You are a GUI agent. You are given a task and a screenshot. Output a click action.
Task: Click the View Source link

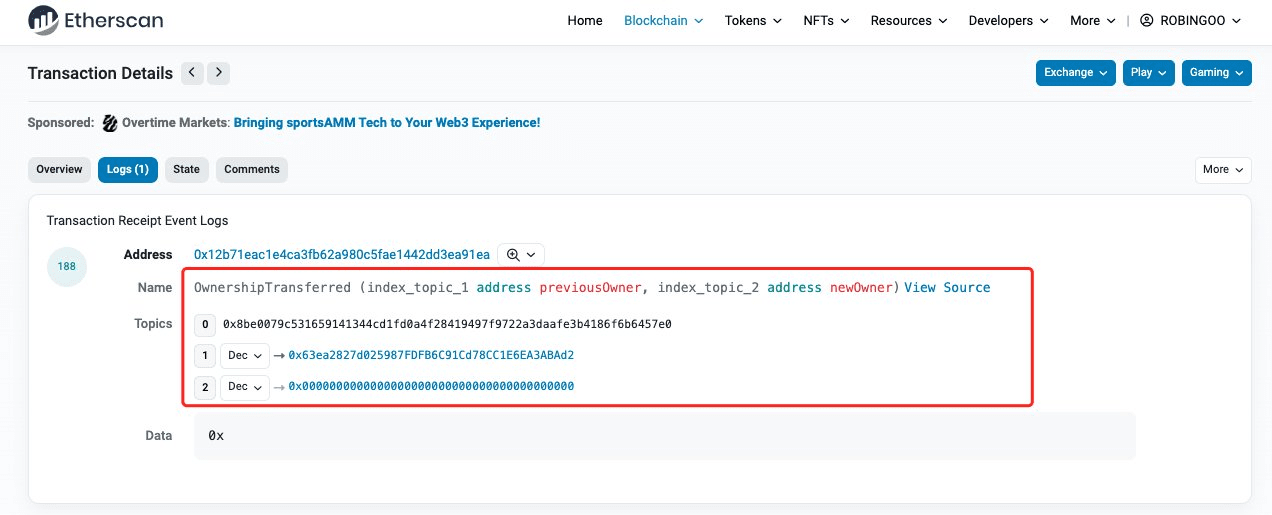coord(947,288)
